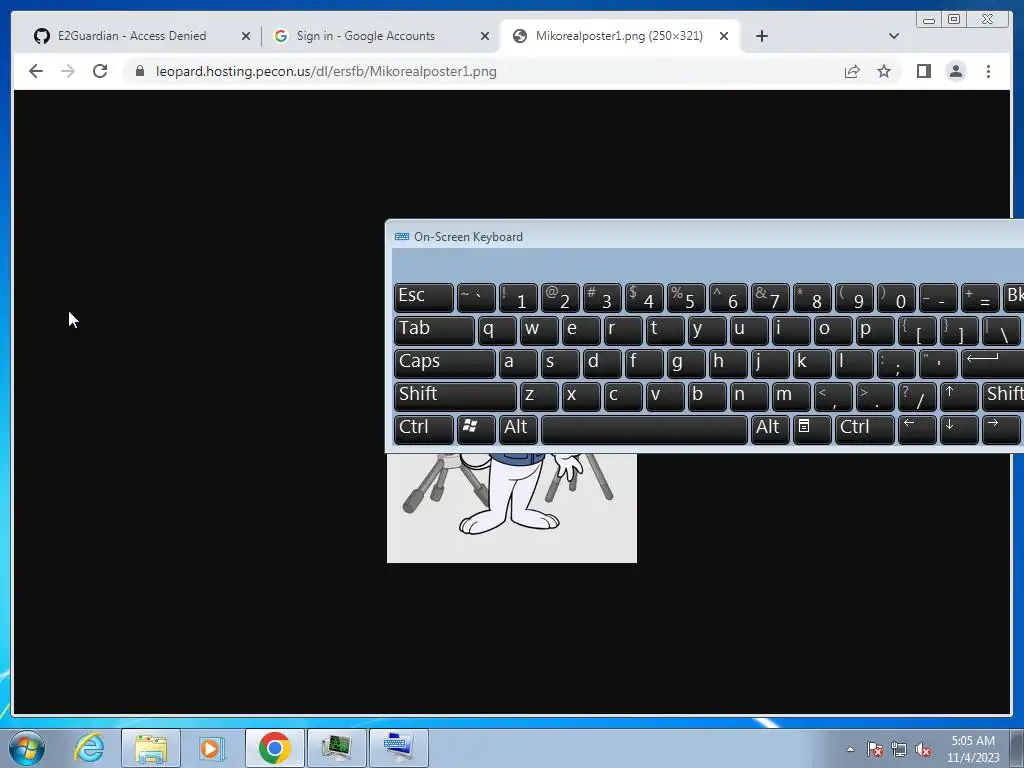Click the down arrow key on keyboard
1024x768 pixels.
point(959,430)
